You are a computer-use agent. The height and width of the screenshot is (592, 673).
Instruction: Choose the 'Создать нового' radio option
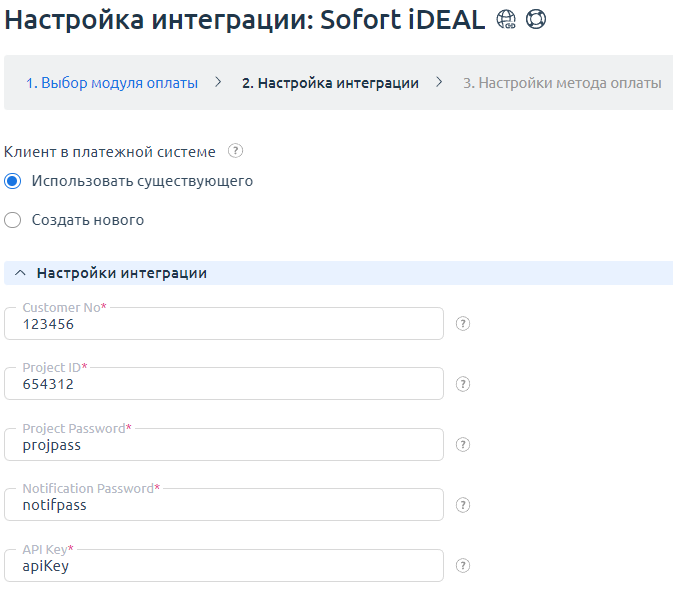13,220
